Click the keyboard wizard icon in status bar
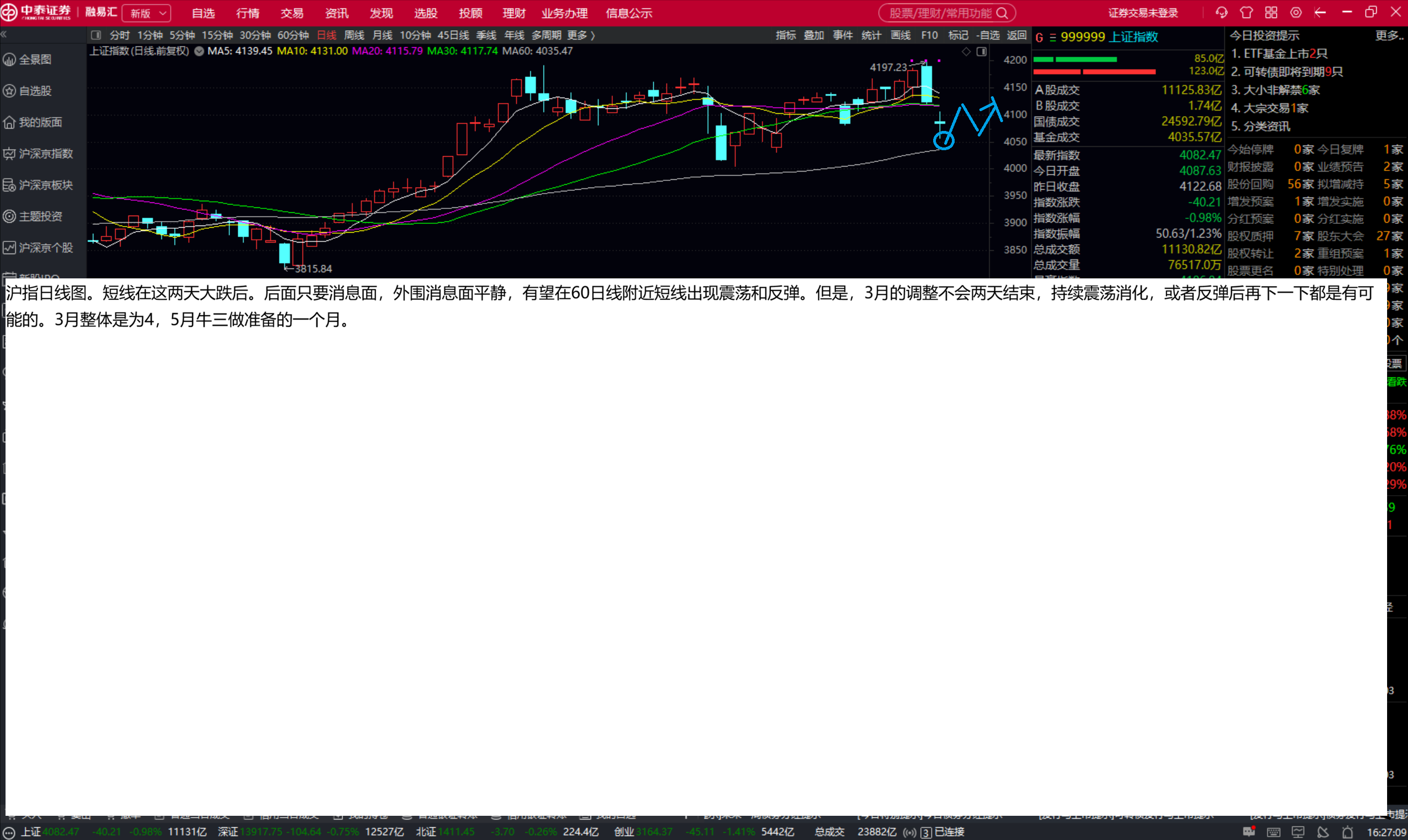This screenshot has width=1408, height=840. click(x=1273, y=832)
